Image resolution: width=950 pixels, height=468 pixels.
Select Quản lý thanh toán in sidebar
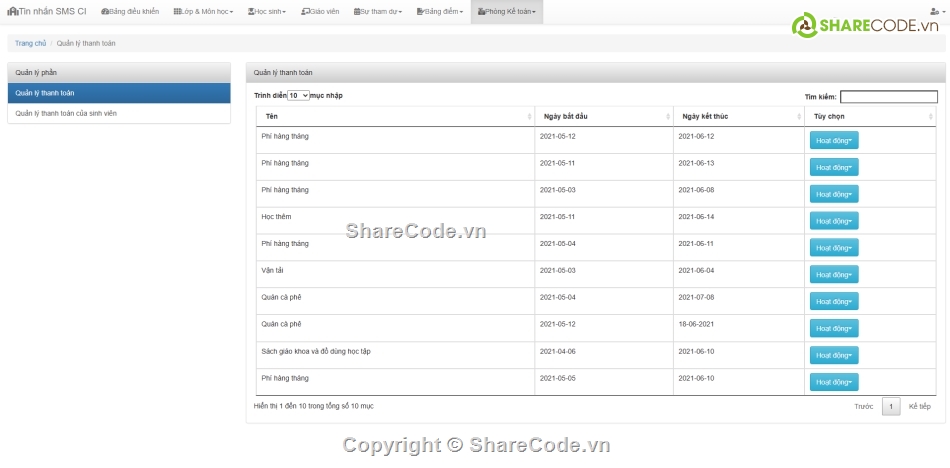(x=119, y=93)
